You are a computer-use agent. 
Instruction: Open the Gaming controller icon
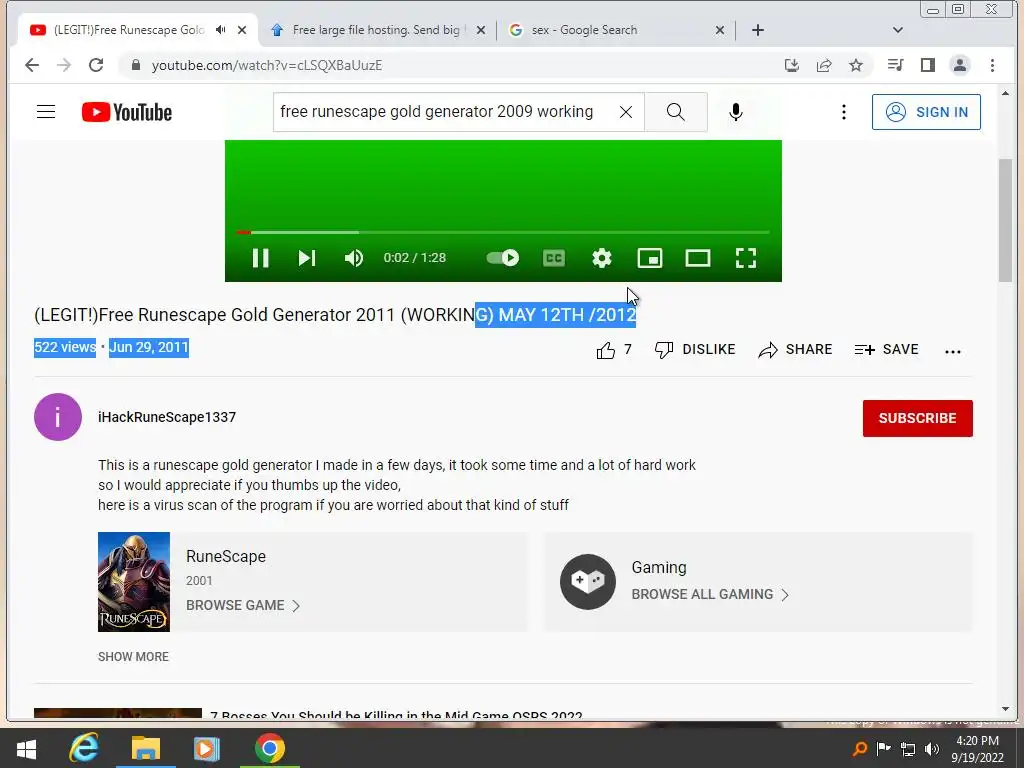[x=588, y=581]
